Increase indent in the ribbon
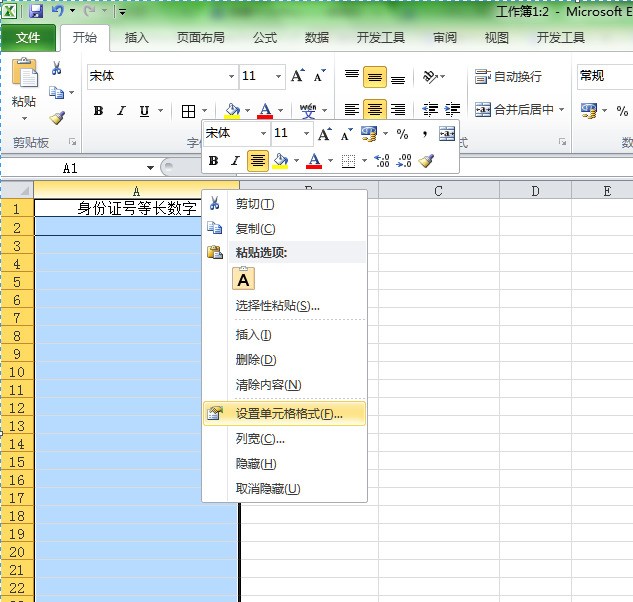633x602 pixels. (452, 109)
